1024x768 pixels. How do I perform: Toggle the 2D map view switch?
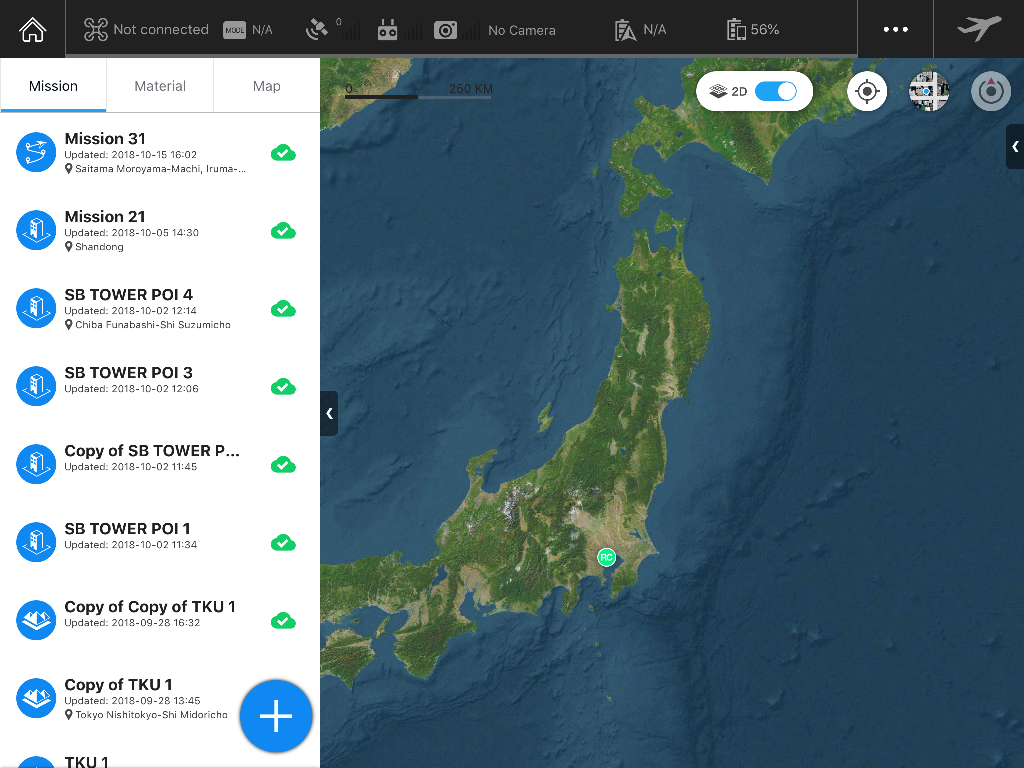tap(775, 90)
